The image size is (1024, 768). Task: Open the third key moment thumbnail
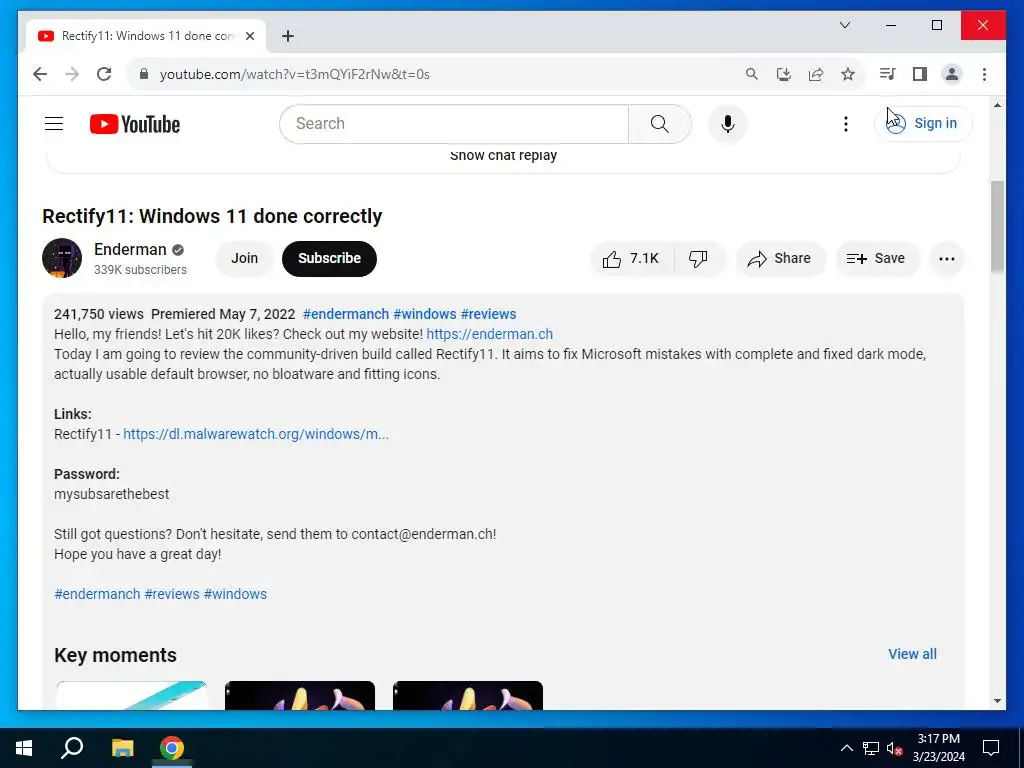point(468,696)
